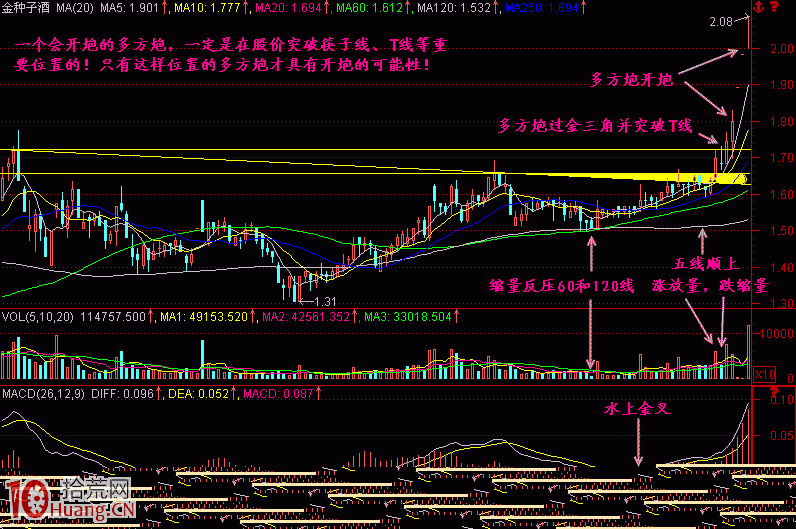Click the volume value 114757.500

[x=113, y=317]
